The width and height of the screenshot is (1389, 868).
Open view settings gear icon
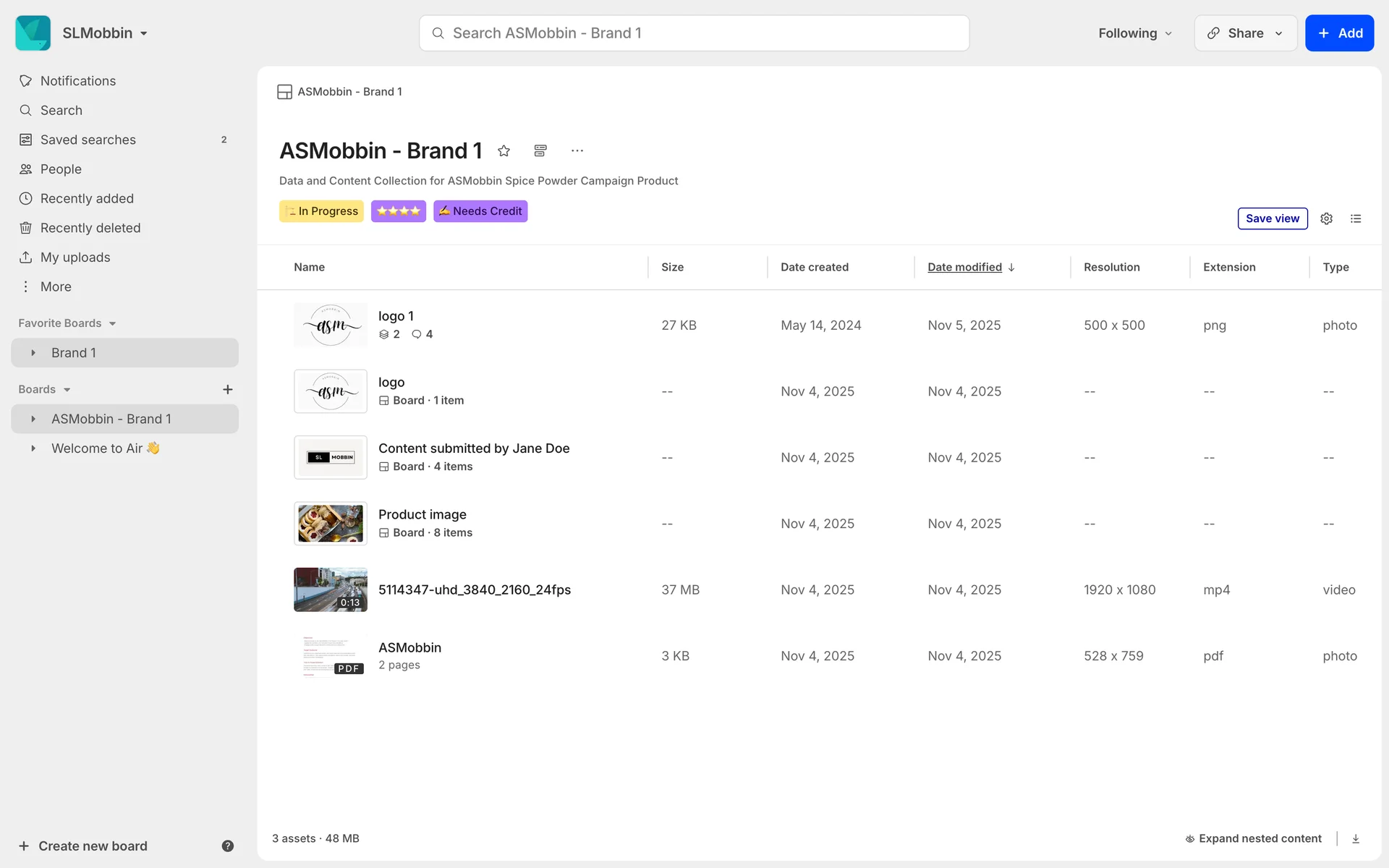(1326, 218)
